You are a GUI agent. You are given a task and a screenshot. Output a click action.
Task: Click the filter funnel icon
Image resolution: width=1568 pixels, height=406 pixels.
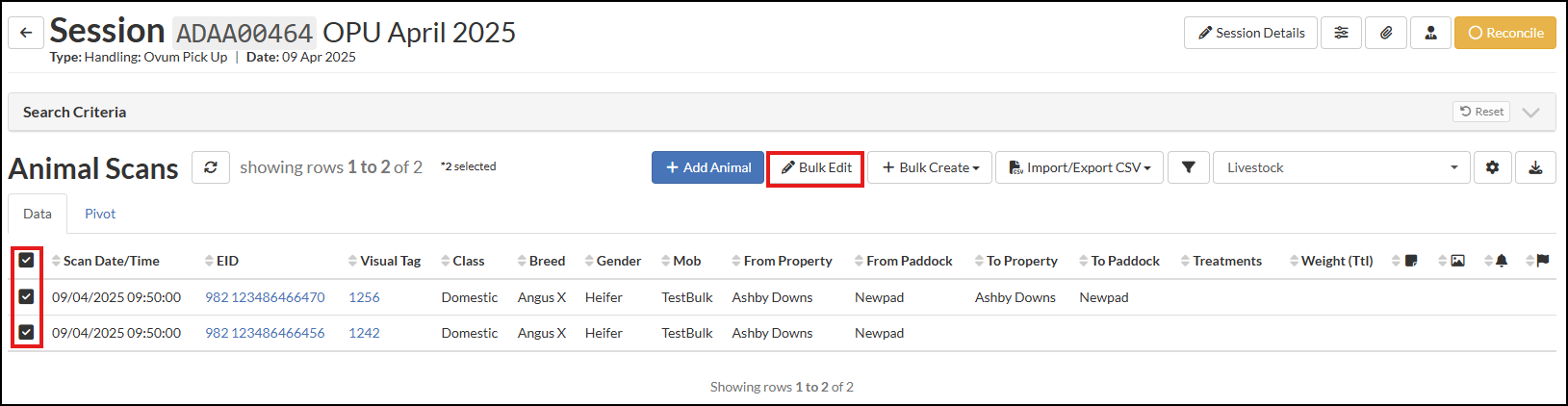(x=1189, y=167)
